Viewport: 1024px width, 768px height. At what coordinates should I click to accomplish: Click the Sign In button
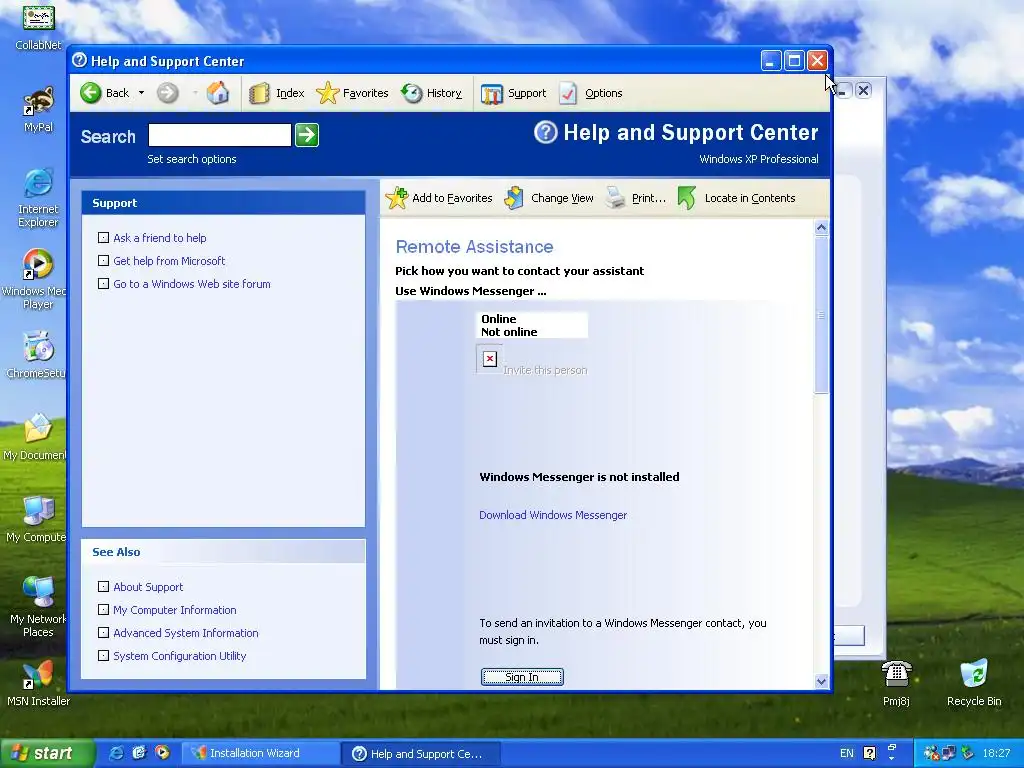522,677
